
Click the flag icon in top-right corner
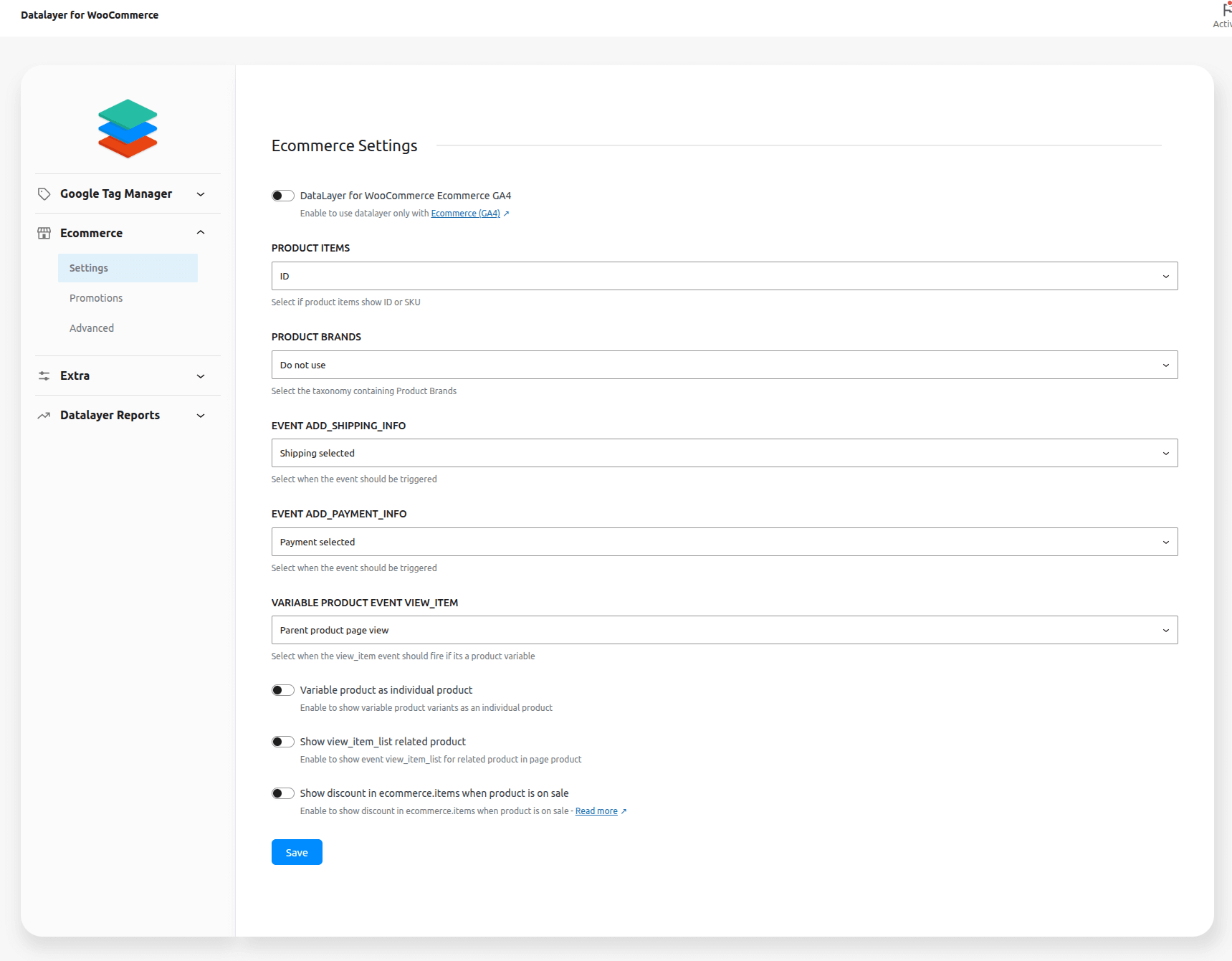(1225, 10)
